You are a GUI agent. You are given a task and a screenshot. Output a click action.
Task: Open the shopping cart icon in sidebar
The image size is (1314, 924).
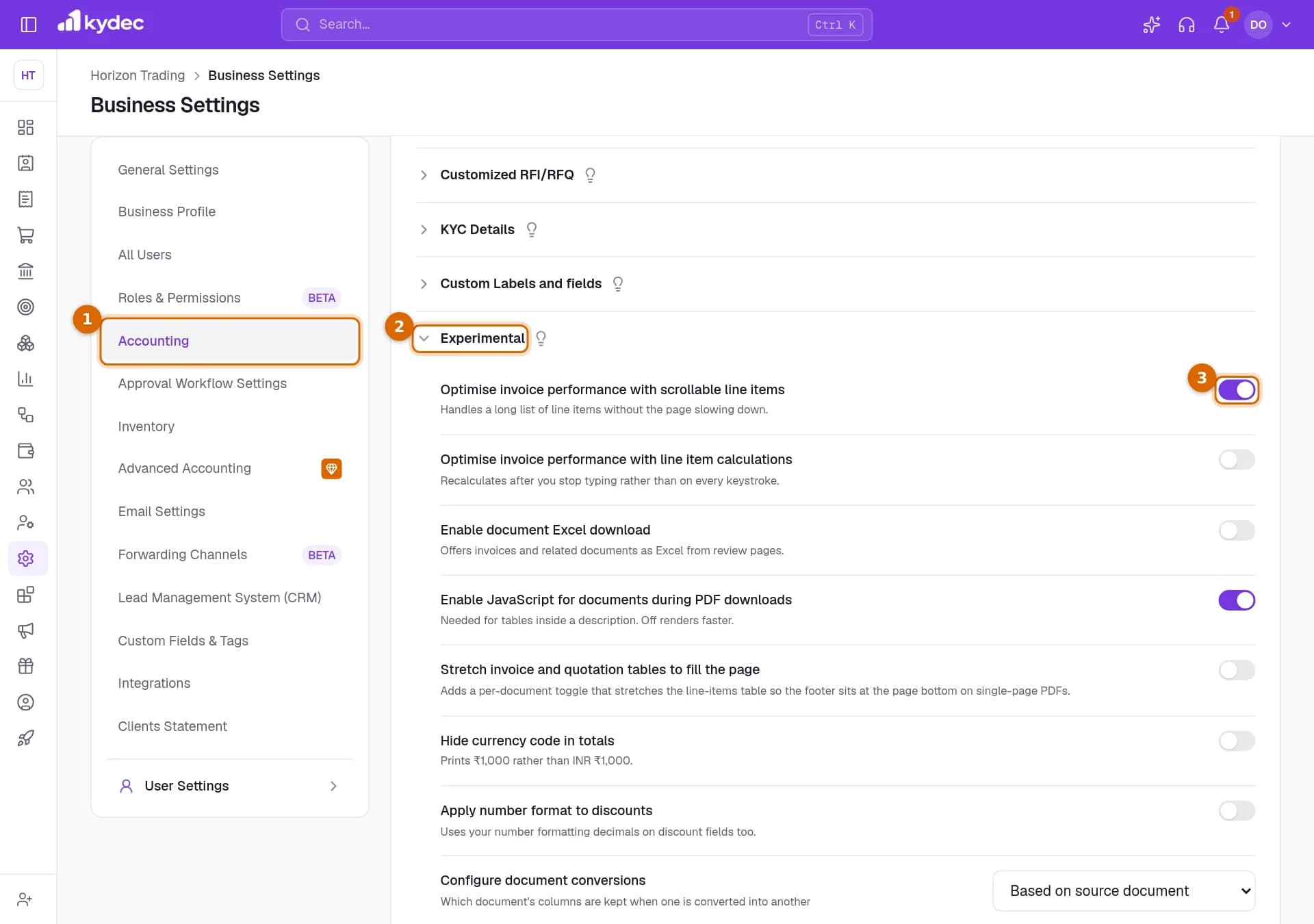pos(25,235)
